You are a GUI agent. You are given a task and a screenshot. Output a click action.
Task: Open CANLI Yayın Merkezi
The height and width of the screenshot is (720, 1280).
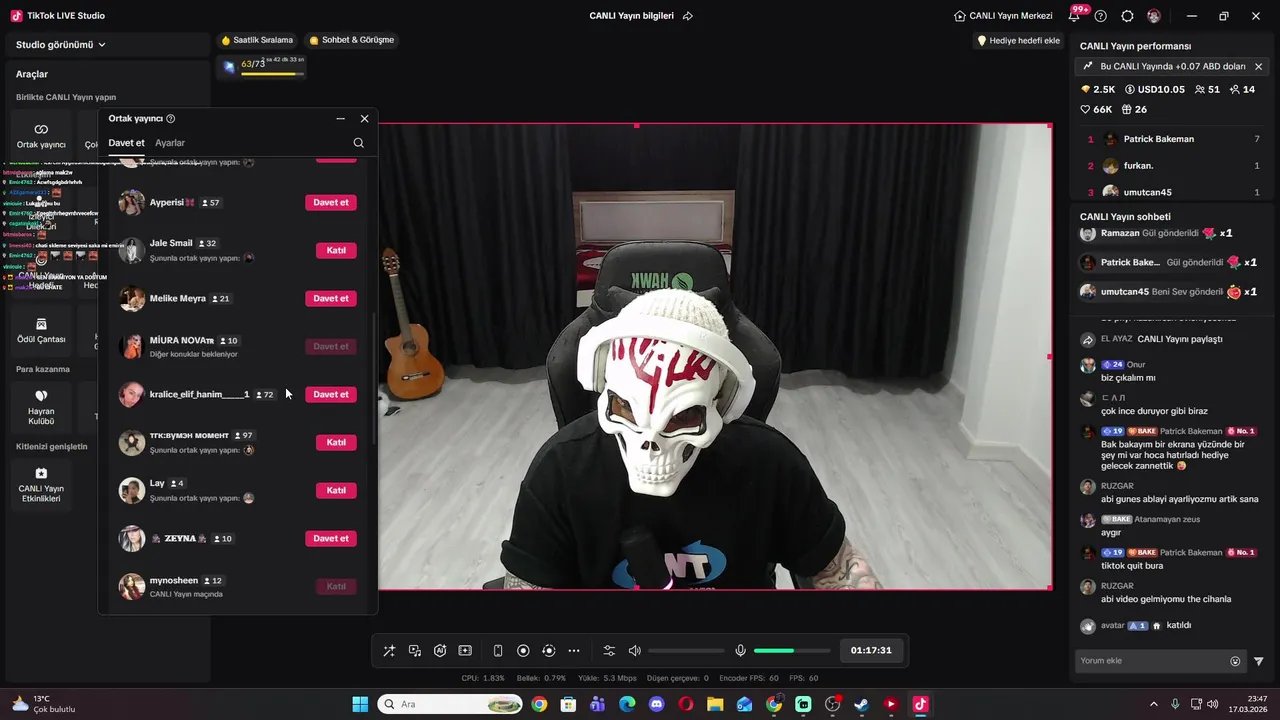1003,16
